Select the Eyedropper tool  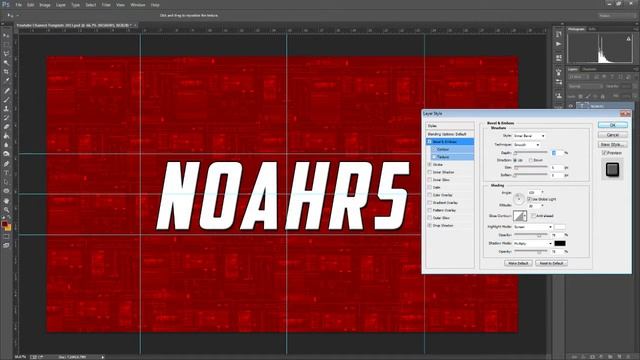tap(6, 81)
